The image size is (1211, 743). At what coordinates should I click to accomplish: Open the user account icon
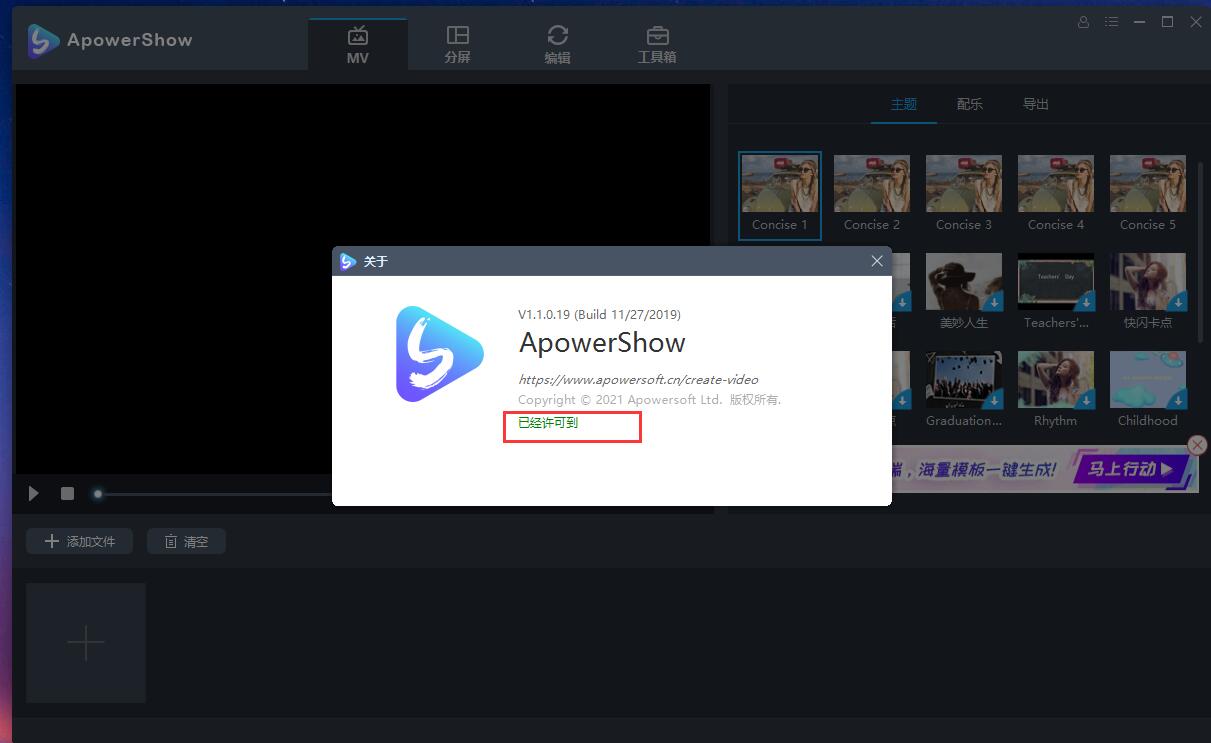(x=1083, y=22)
